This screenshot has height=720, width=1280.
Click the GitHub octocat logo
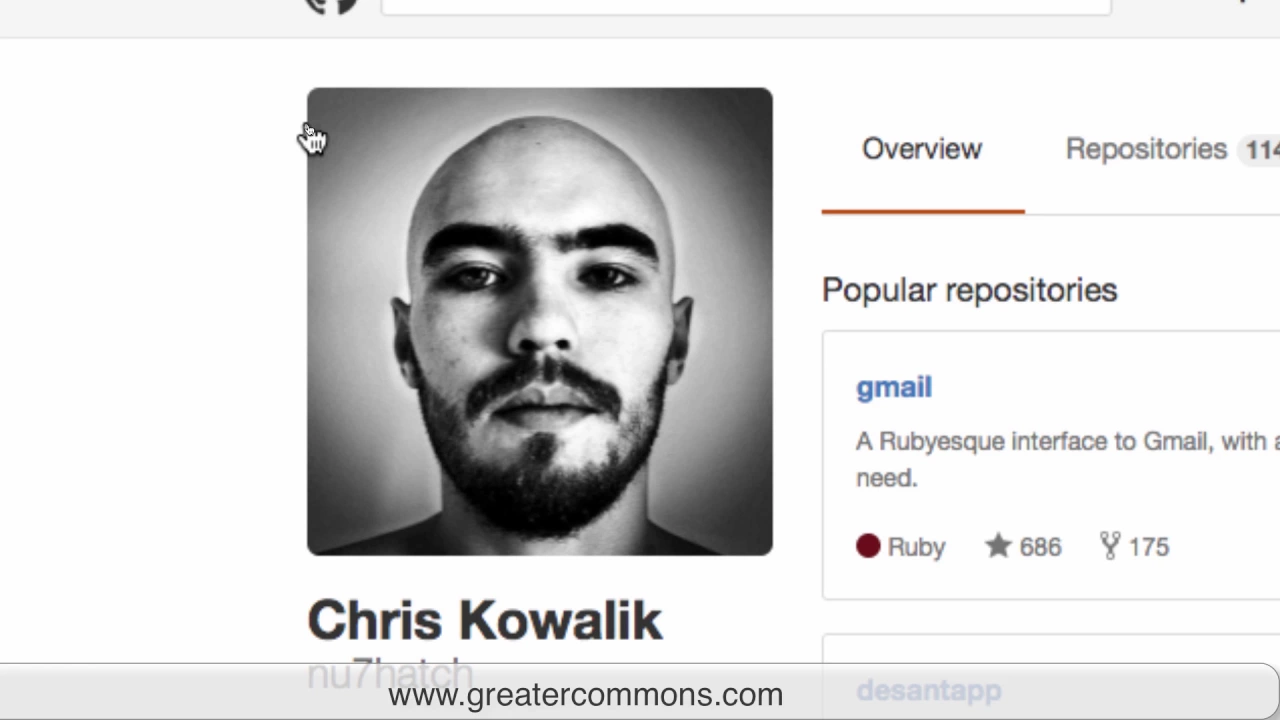click(331, 6)
